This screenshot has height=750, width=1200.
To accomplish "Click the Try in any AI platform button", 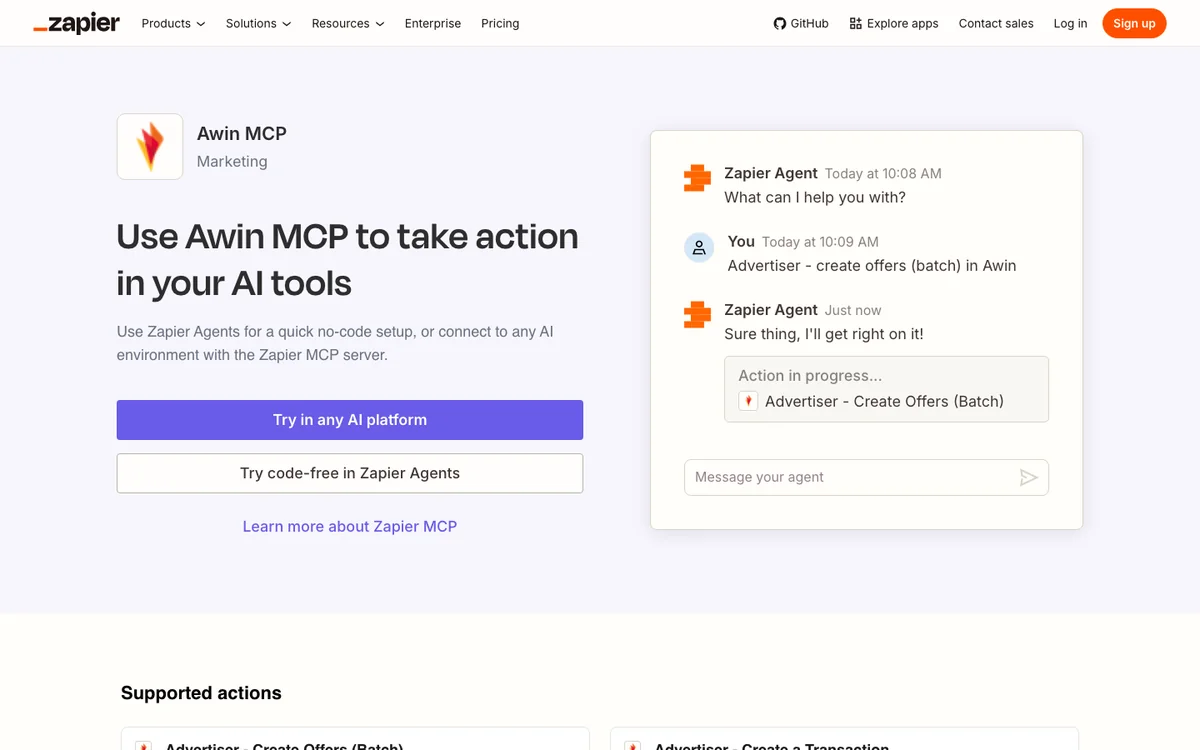I will 350,420.
